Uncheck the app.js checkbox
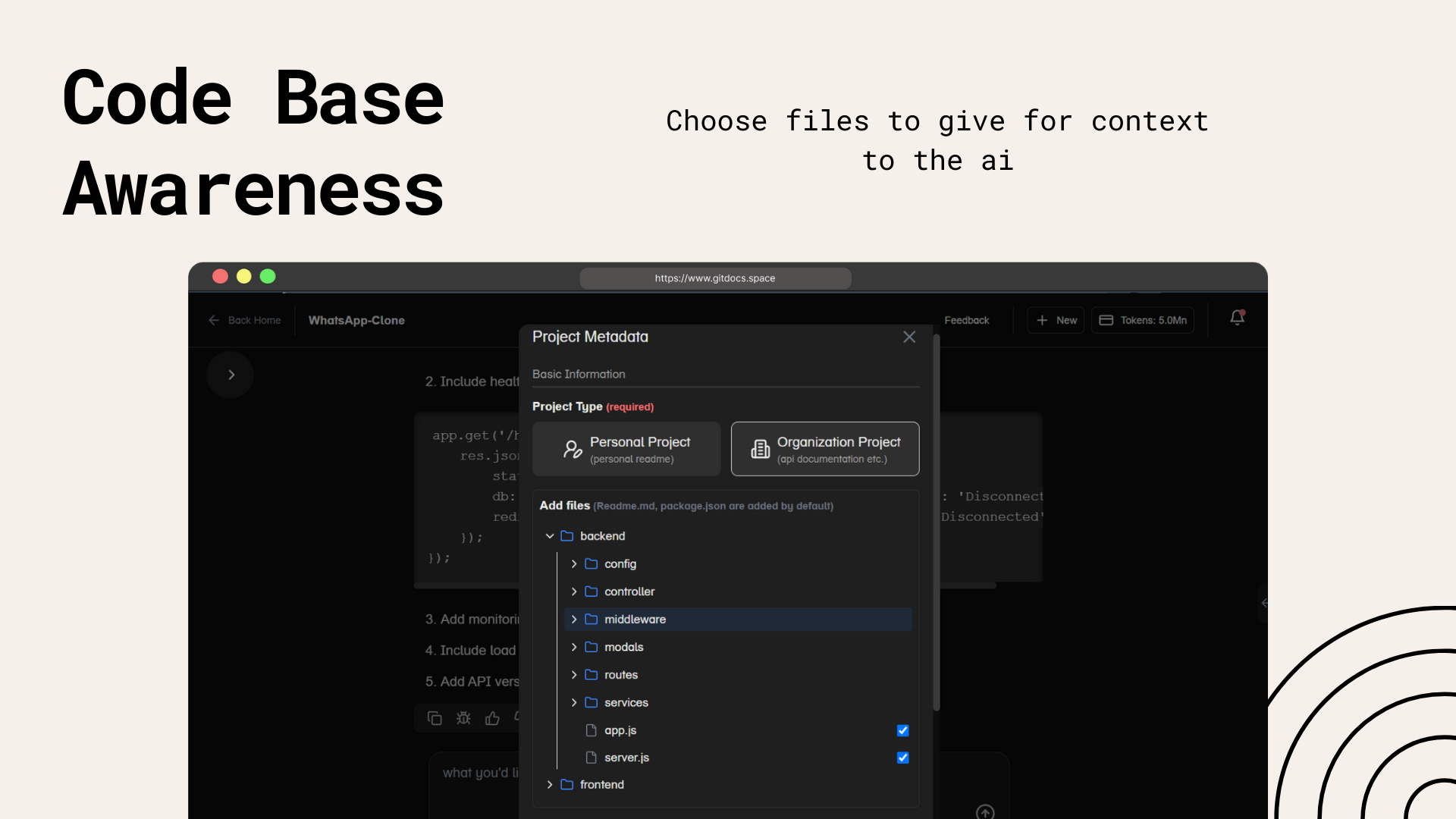Image resolution: width=1456 pixels, height=819 pixels. coord(902,730)
